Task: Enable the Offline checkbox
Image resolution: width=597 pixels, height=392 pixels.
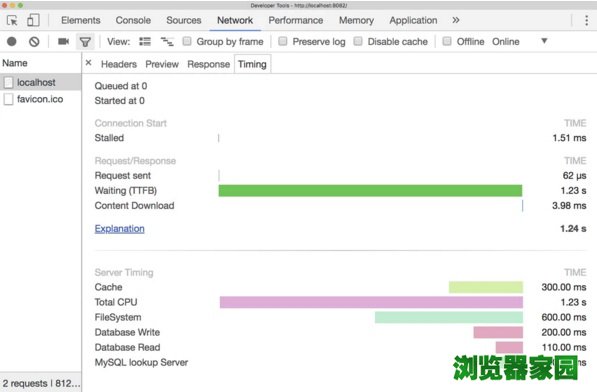Action: pyautogui.click(x=447, y=41)
